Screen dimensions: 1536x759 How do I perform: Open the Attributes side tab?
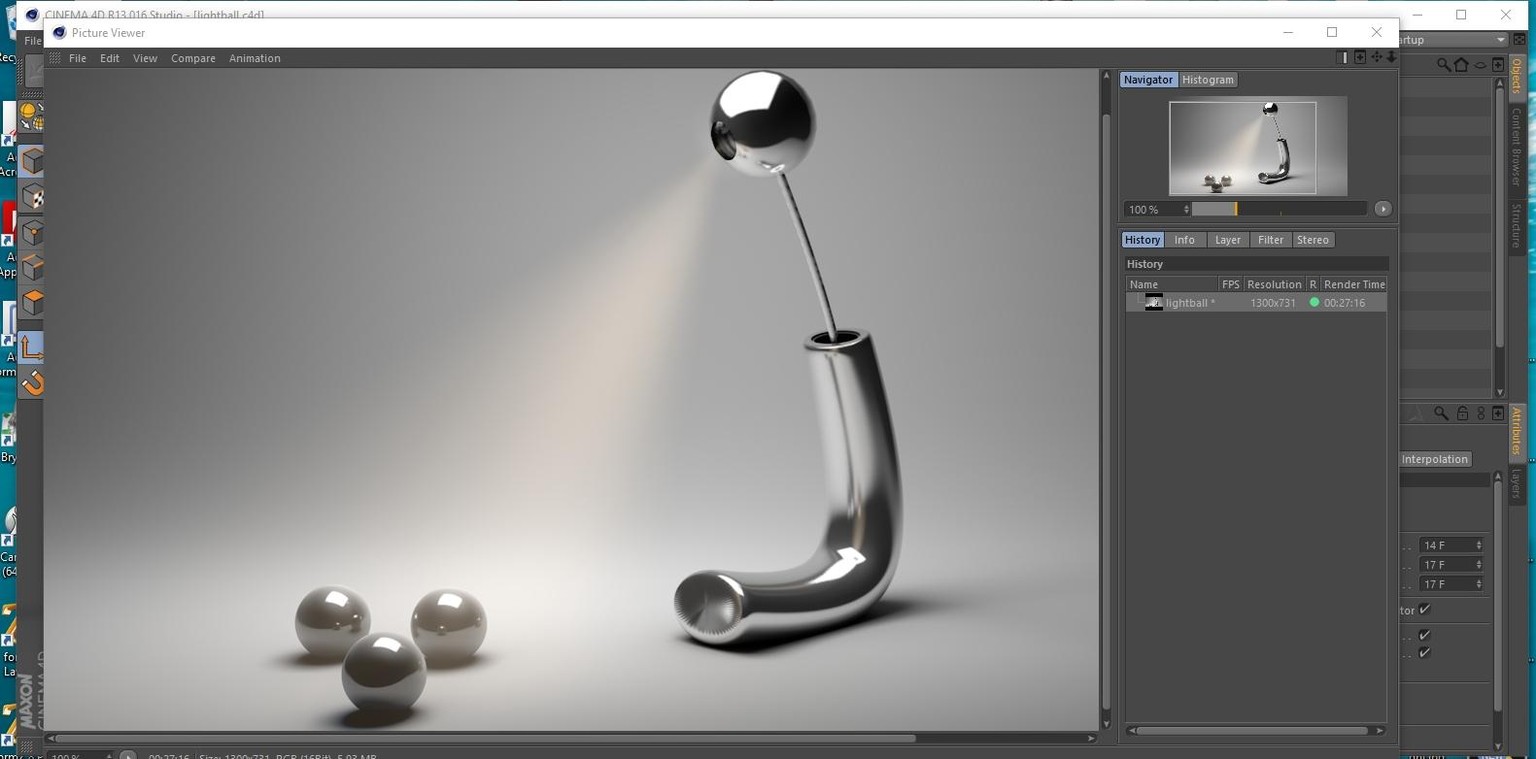(1516, 431)
